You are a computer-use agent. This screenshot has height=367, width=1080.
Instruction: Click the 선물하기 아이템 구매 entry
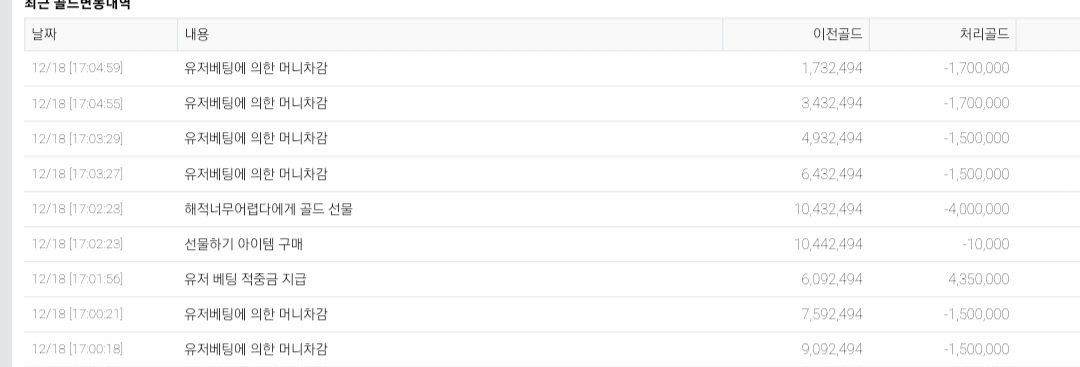point(243,244)
